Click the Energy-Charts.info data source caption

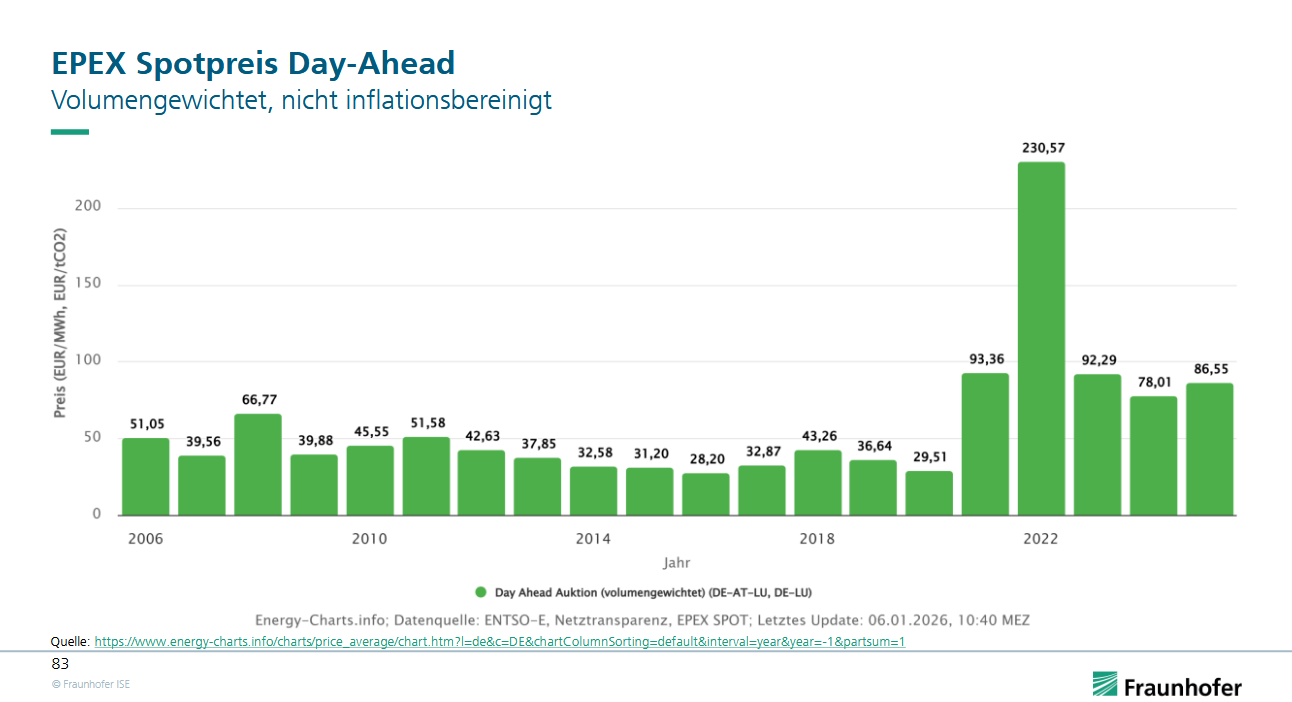coord(642,620)
